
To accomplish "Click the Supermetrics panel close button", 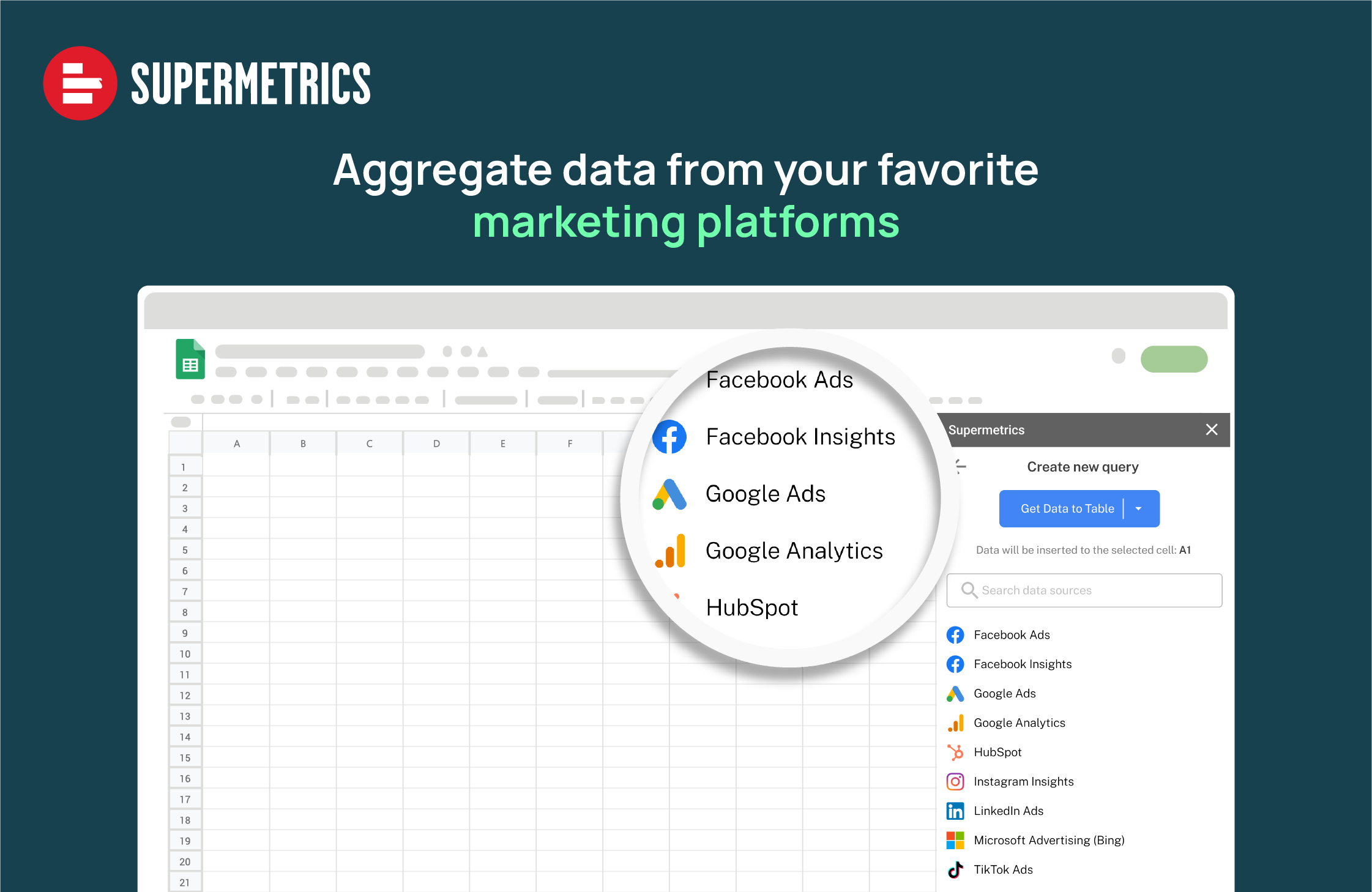I will [1212, 429].
